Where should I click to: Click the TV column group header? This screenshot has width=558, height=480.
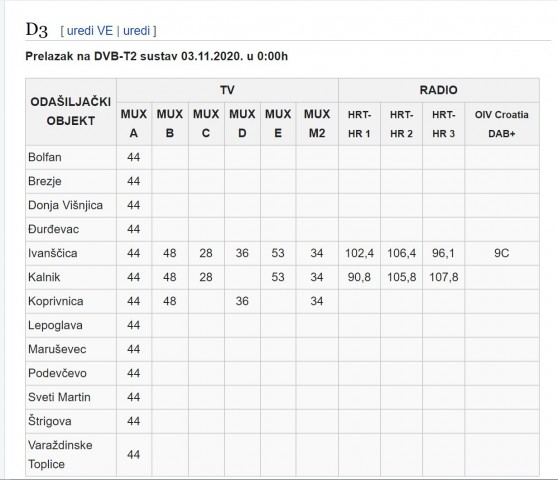pos(227,90)
